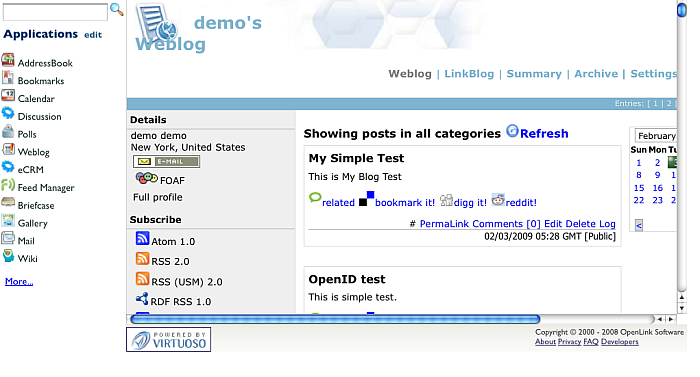Open the February month dropdown
Viewport: 700px width, 377px height.
(x=655, y=135)
